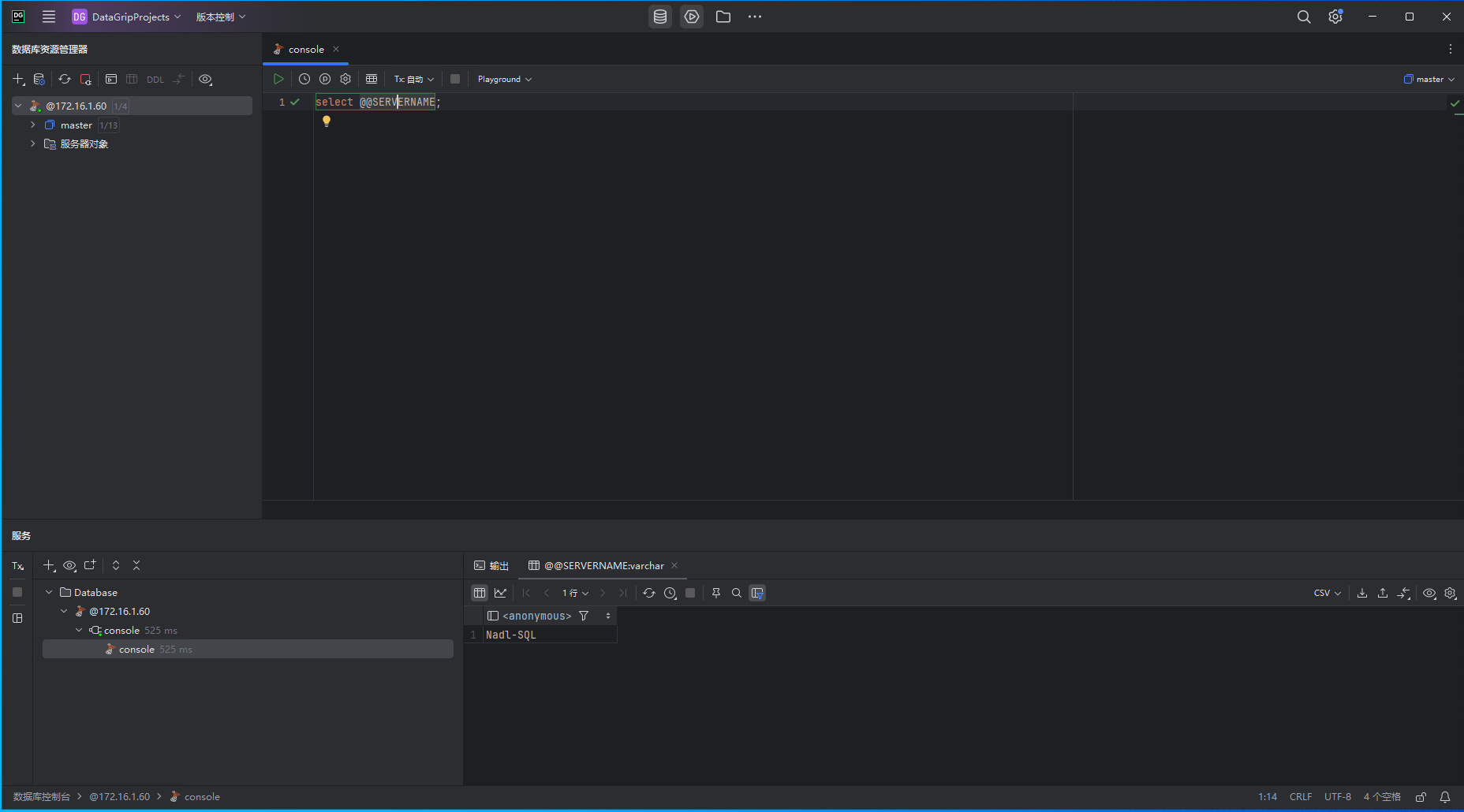Open explorer view options eye icon
This screenshot has width=1464, height=812.
[x=206, y=79]
